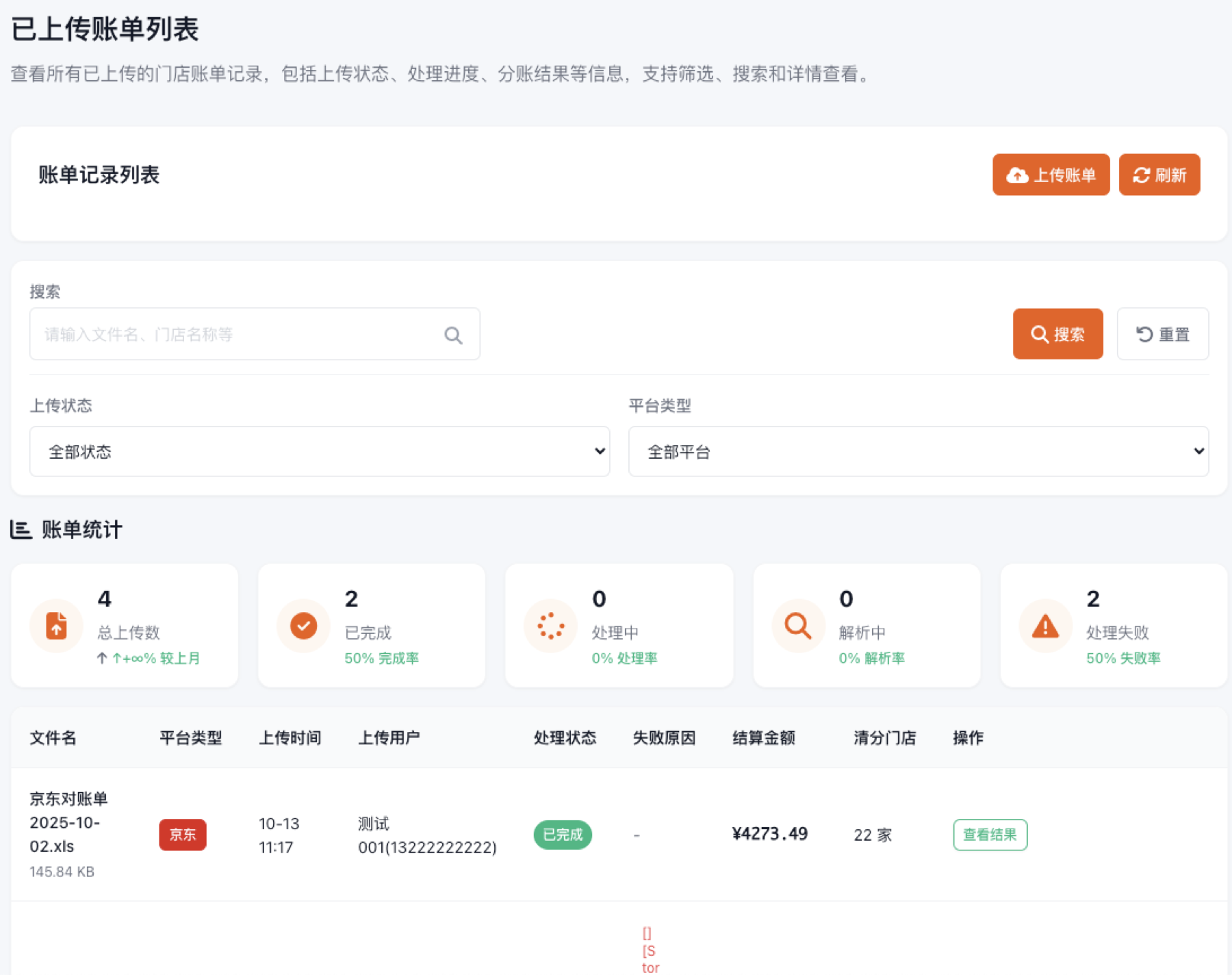Viewport: 1232px width, 975px height.
Task: Click magnifier icon inside the search field
Action: pyautogui.click(x=453, y=335)
